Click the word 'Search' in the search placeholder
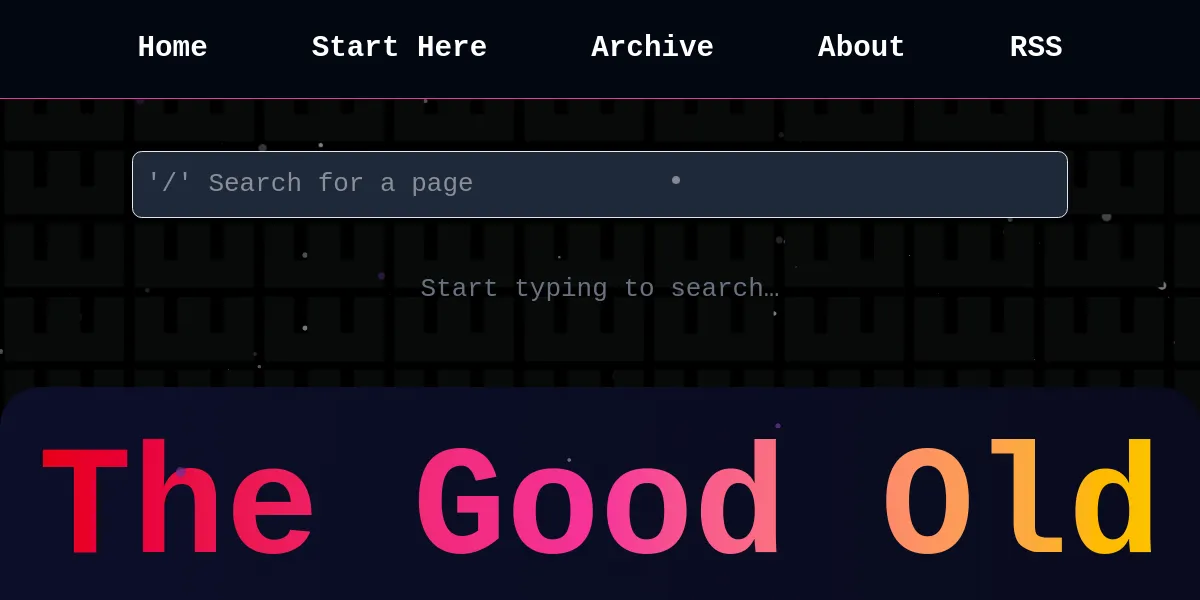This screenshot has width=1200, height=600. 254,184
